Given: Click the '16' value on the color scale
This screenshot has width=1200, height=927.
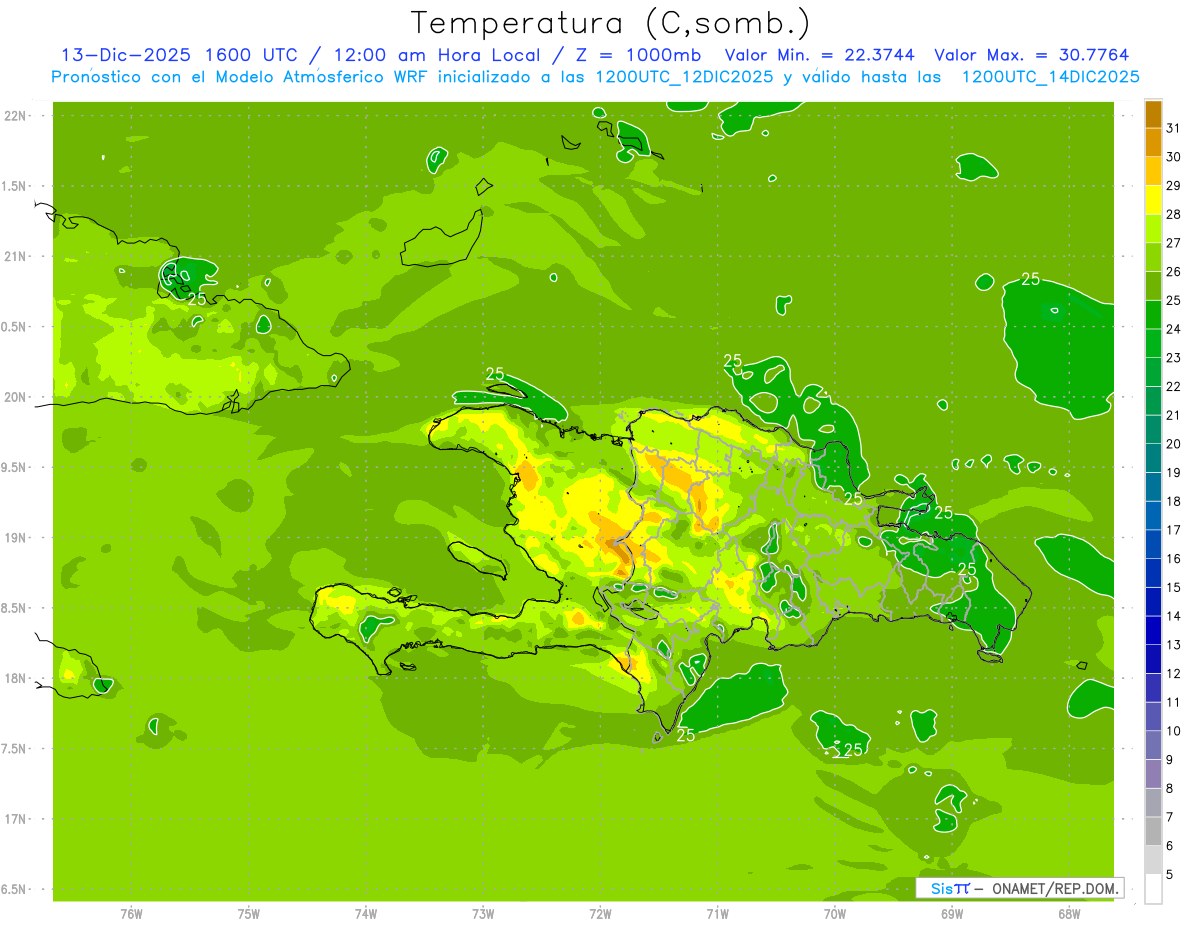Looking at the screenshot, I should (1173, 559).
